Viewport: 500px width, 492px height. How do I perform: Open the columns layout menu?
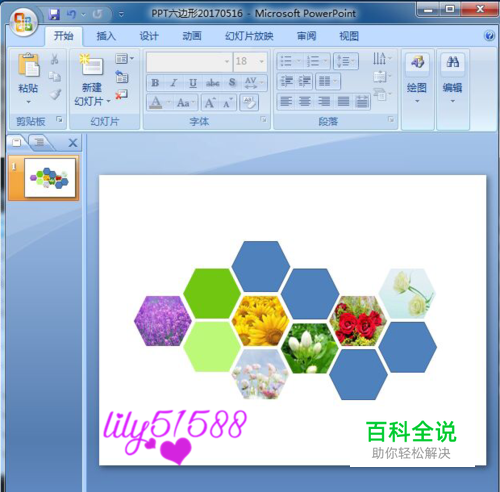[x=328, y=81]
